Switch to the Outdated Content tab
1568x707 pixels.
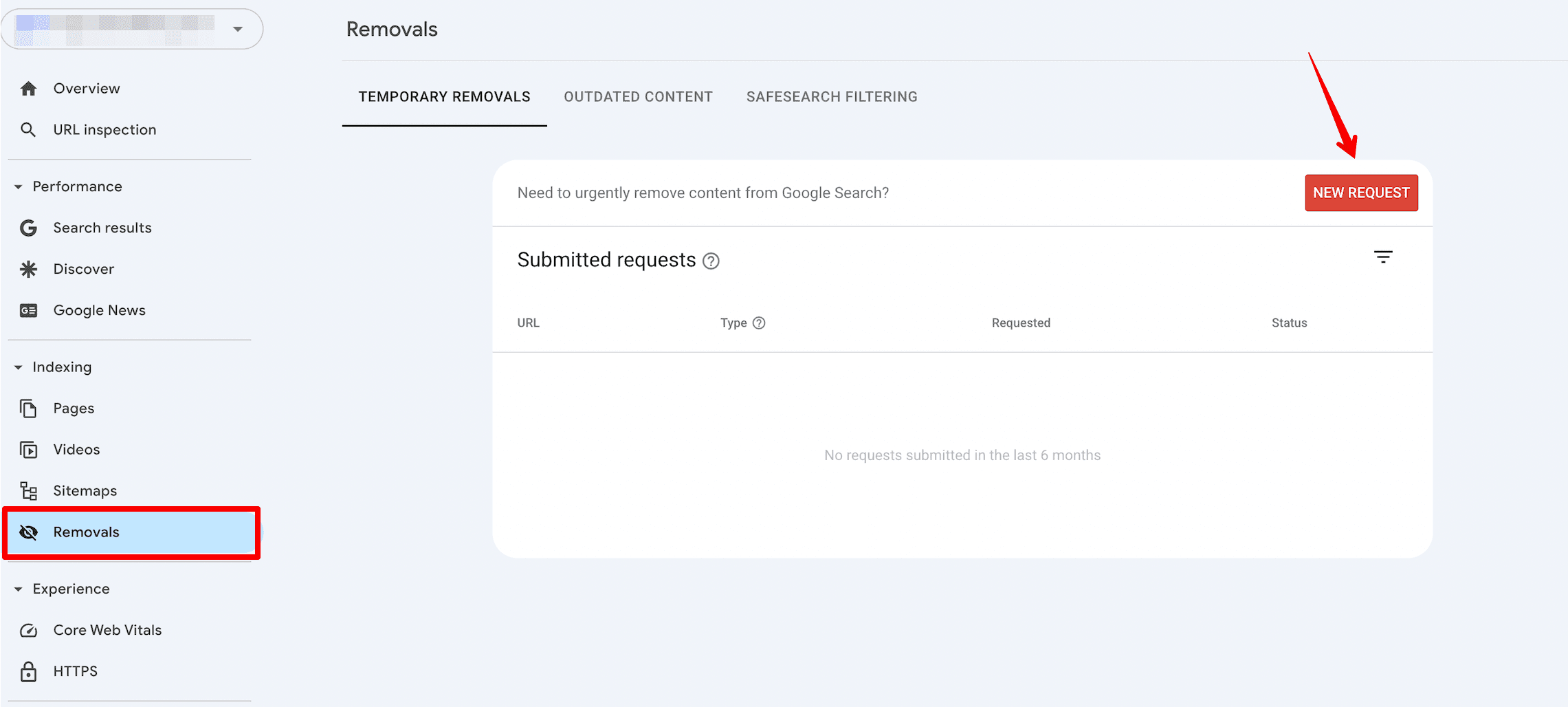pyautogui.click(x=638, y=97)
